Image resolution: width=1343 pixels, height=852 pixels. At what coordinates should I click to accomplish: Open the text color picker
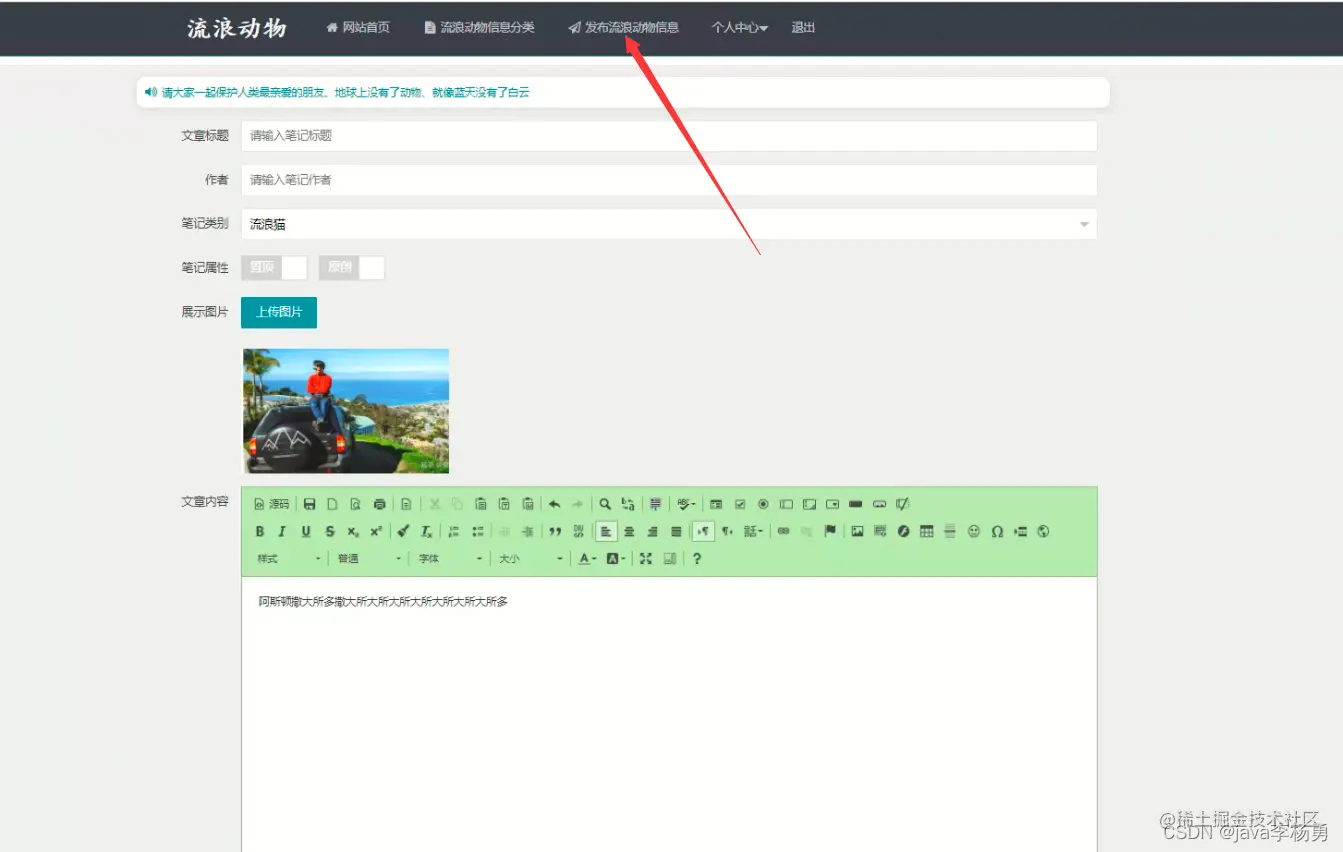[x=587, y=559]
